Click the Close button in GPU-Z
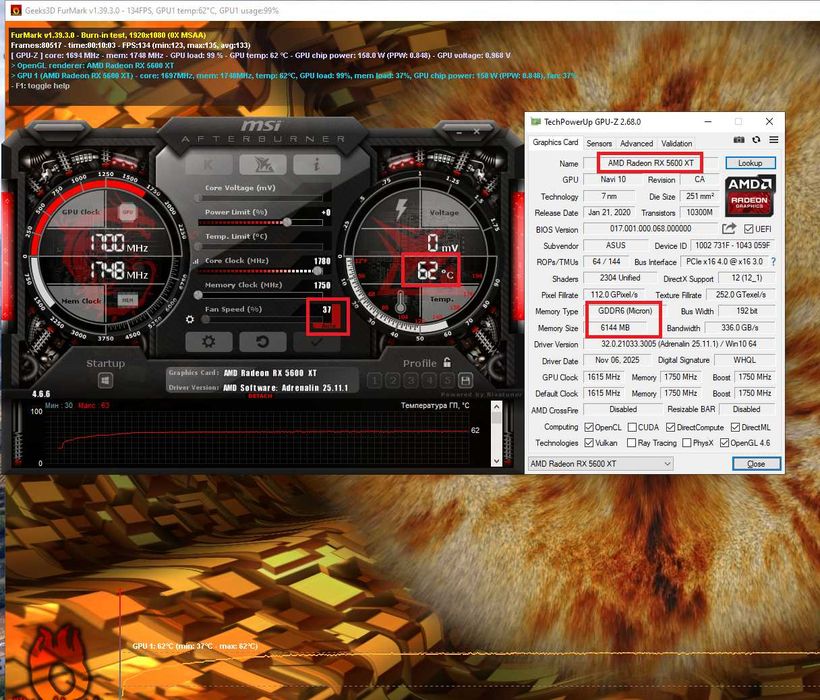This screenshot has width=820, height=700. point(756,464)
